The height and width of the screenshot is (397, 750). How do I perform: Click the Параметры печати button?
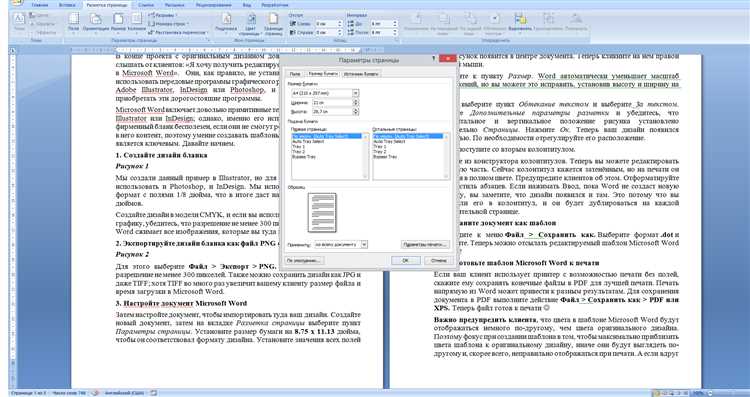click(425, 244)
